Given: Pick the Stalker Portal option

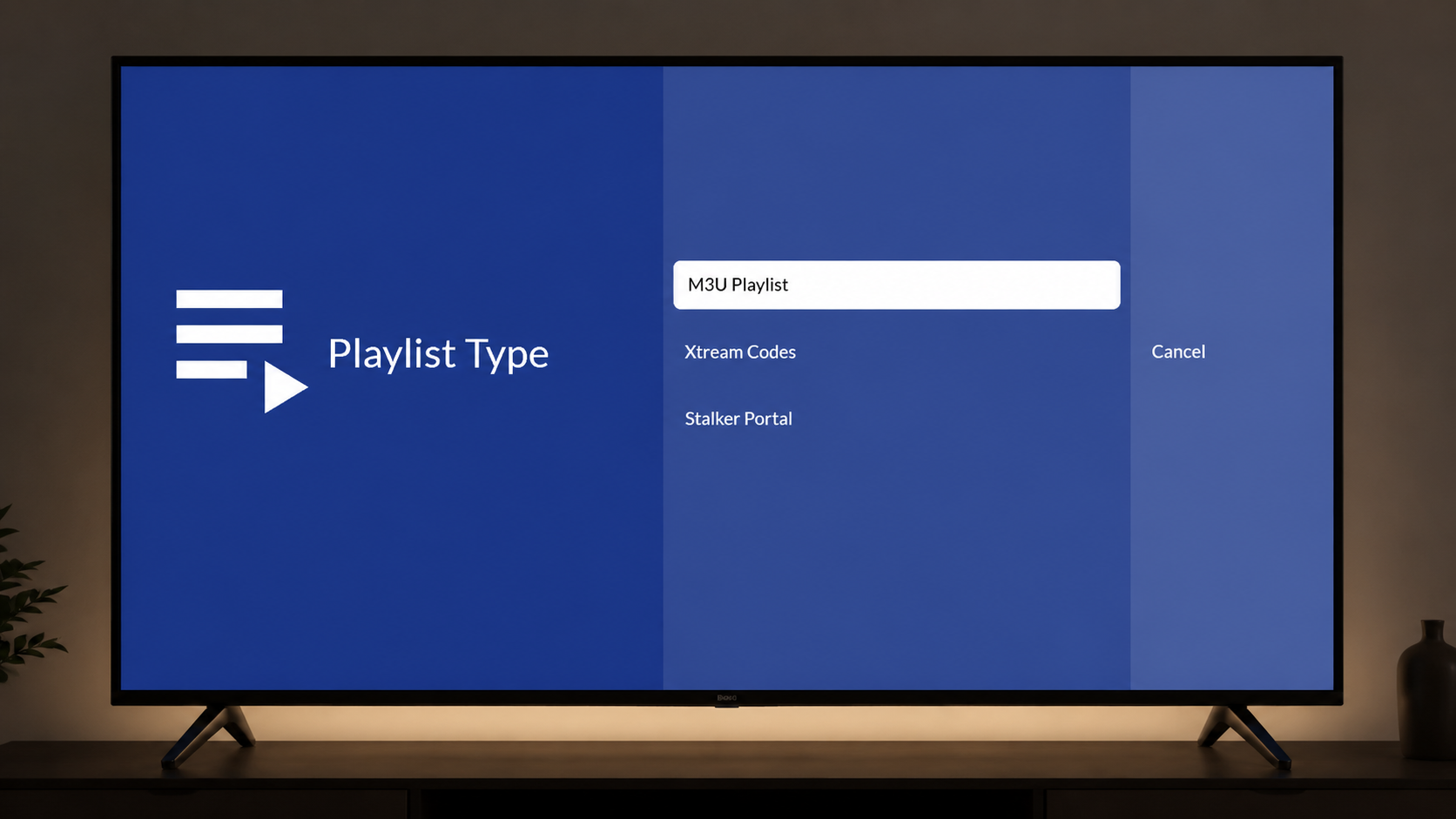Looking at the screenshot, I should point(738,419).
